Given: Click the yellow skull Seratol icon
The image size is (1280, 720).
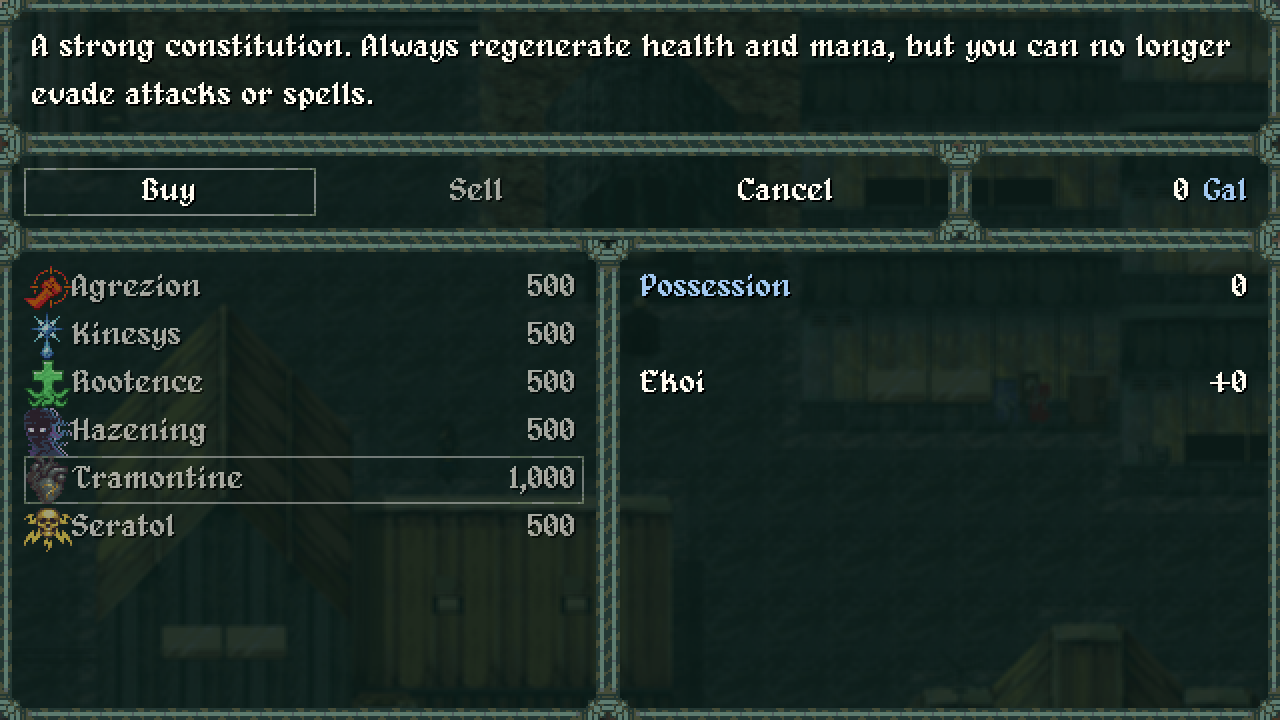Looking at the screenshot, I should [46, 527].
